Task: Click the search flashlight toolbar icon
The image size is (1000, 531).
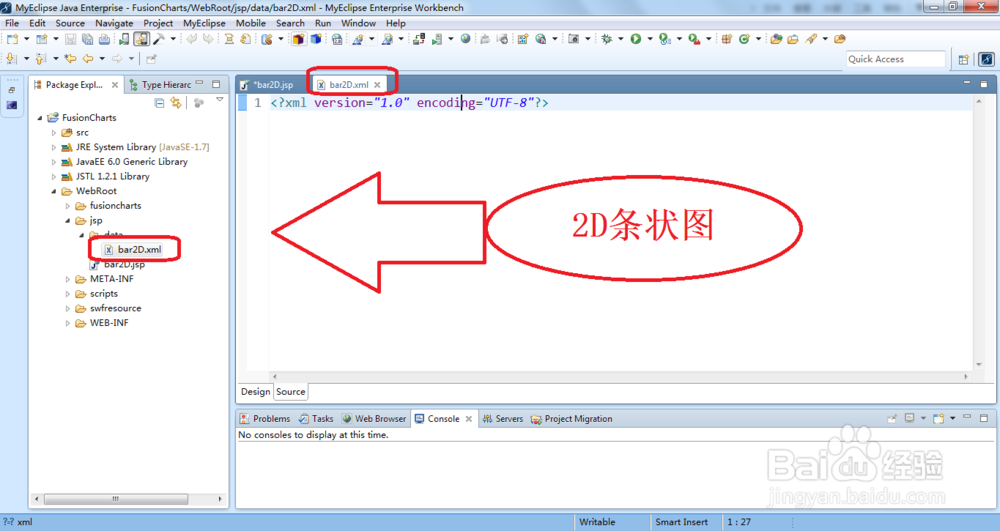Action: click(811, 39)
